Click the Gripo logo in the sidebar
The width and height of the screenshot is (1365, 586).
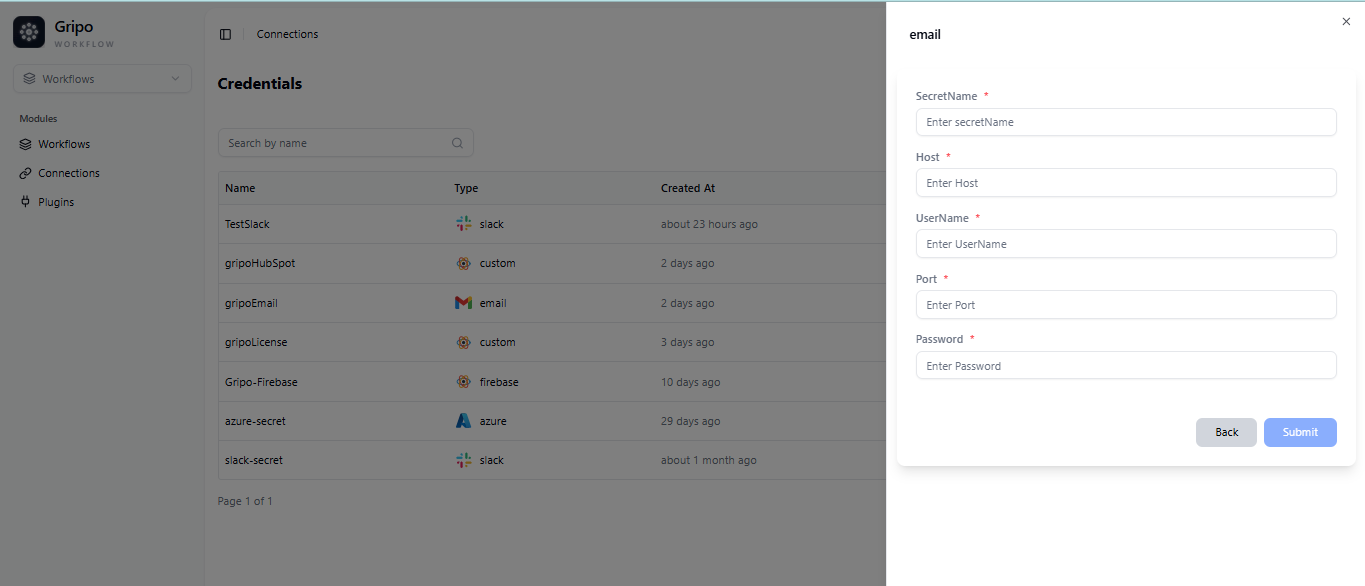28,31
